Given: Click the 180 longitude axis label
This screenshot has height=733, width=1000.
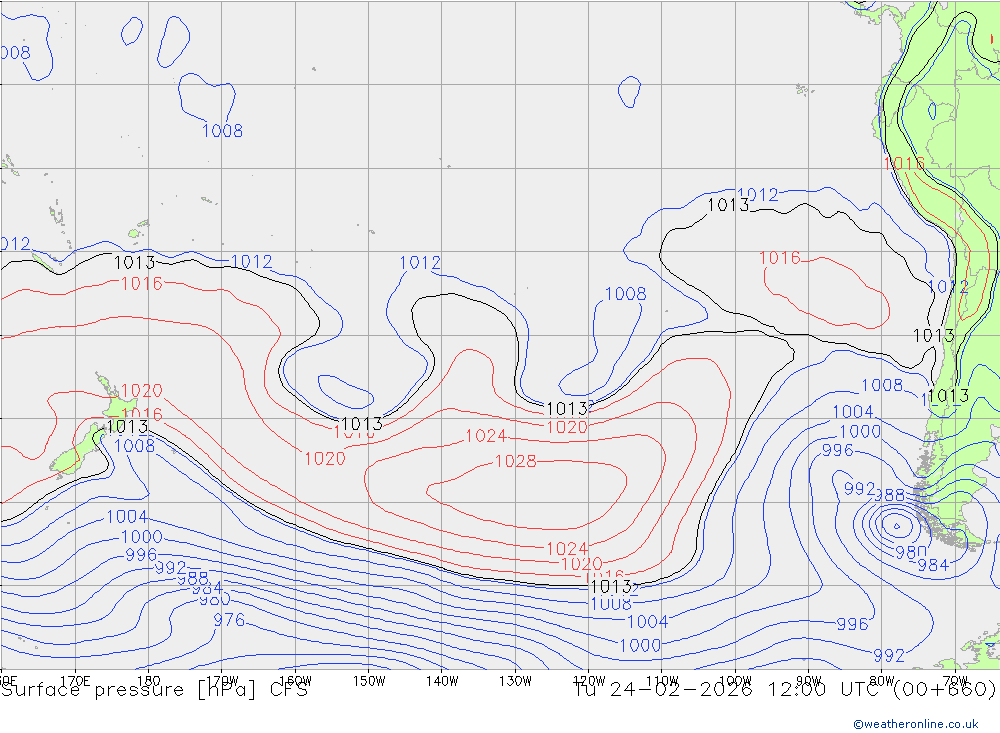Looking at the screenshot, I should coord(149,681).
